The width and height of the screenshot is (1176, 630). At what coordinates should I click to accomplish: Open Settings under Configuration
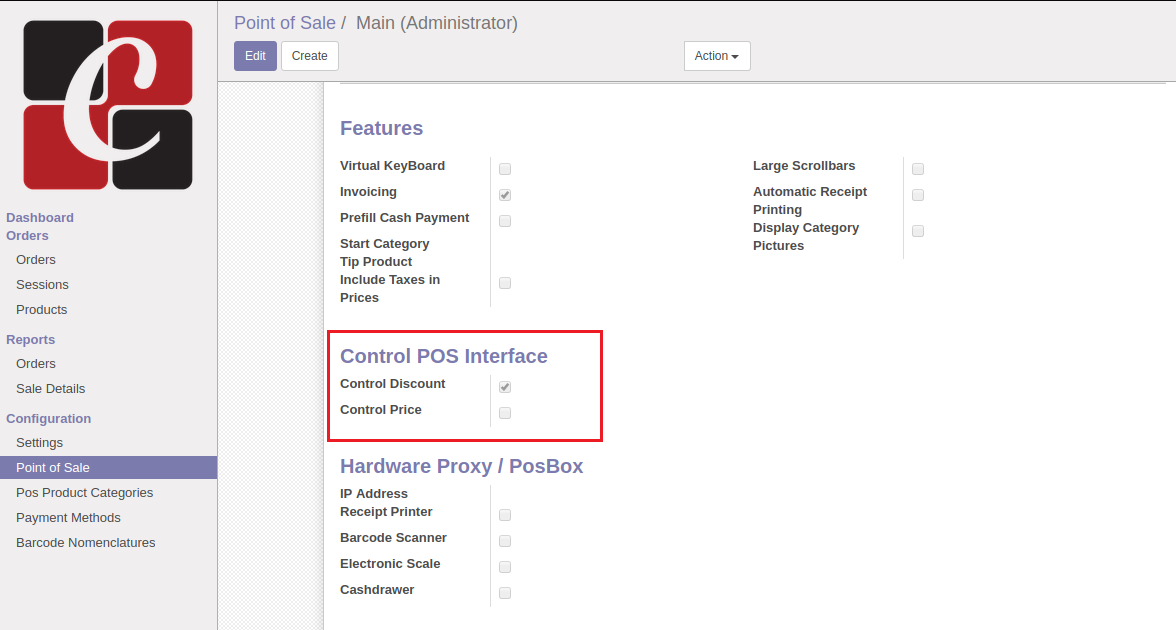click(39, 443)
